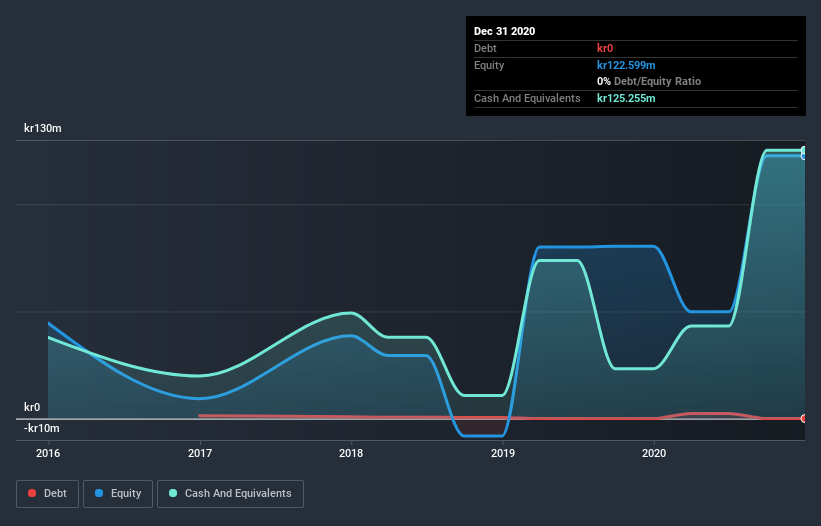Screen dimensions: 821x526
Task: Click the -kr10m y-axis label
Action: pos(42,428)
